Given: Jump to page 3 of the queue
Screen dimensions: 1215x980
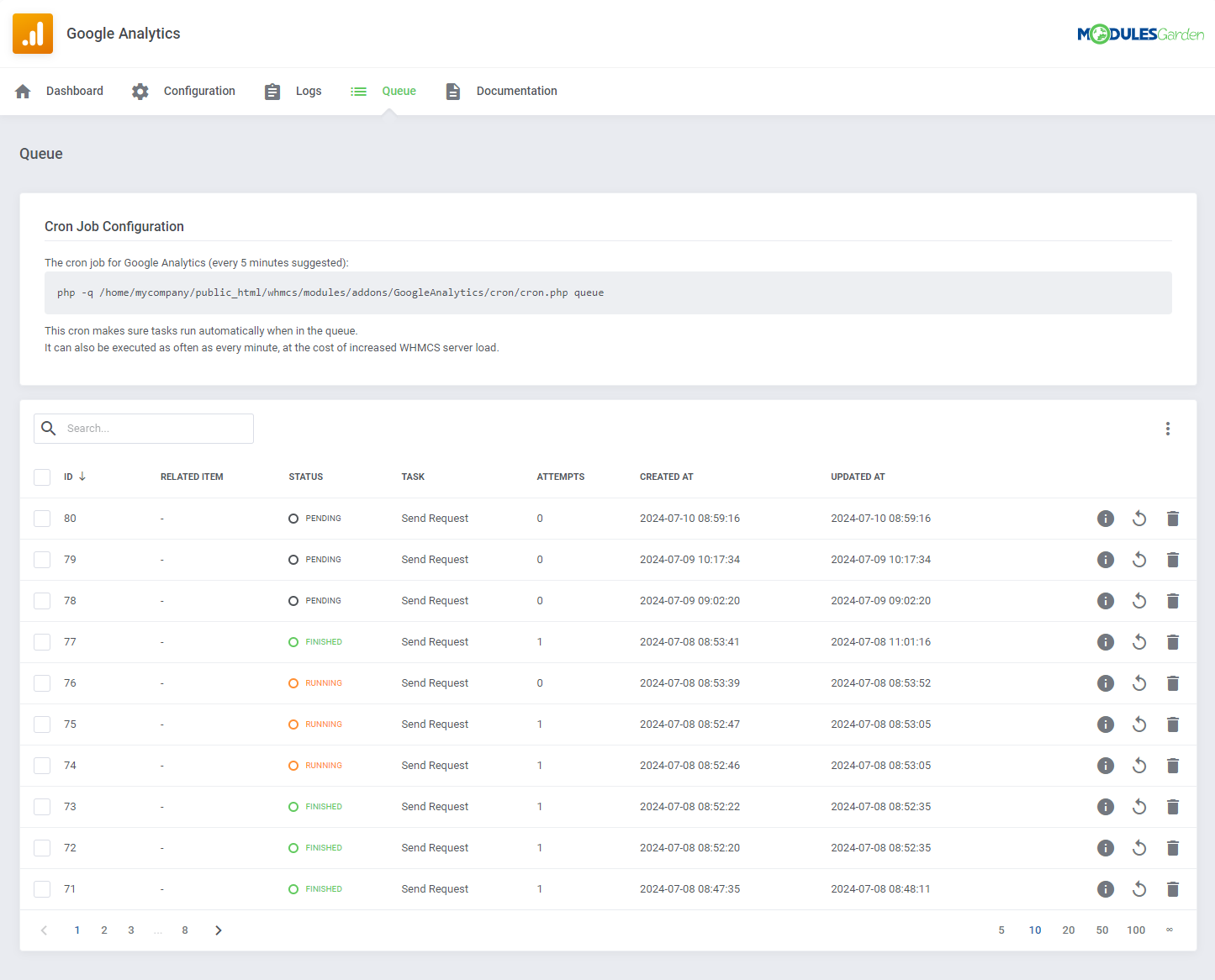Looking at the screenshot, I should (131, 930).
